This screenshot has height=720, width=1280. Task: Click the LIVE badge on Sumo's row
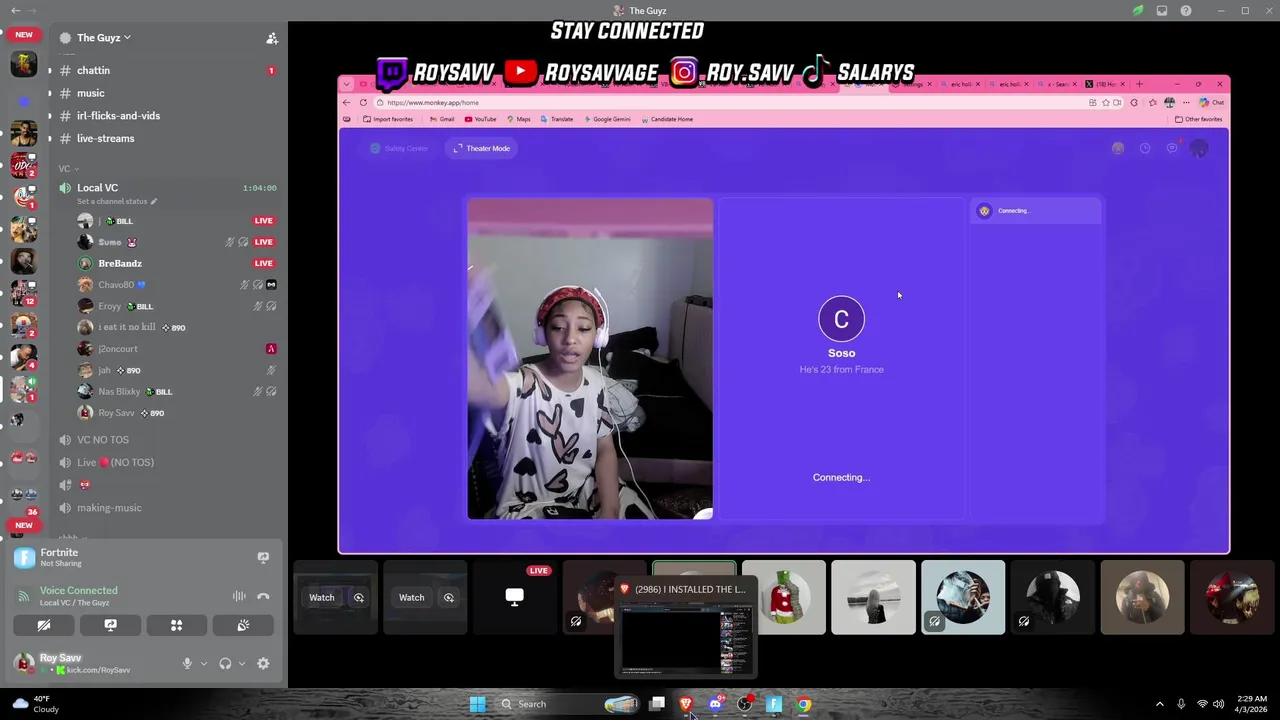[264, 242]
